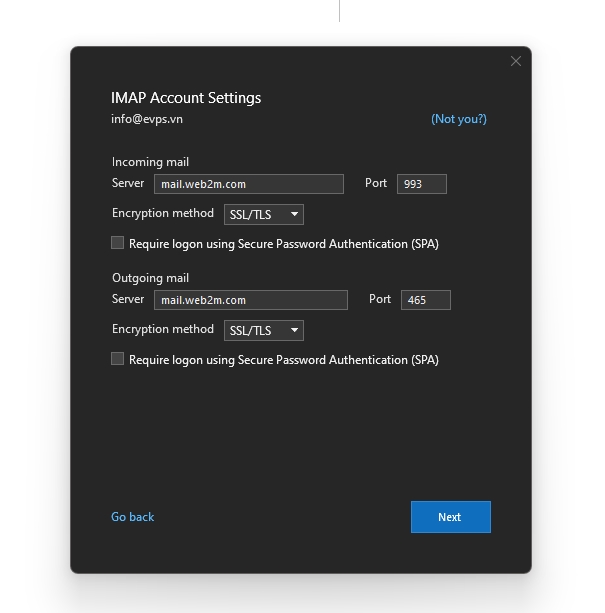The height and width of the screenshot is (613, 605).
Task: Click the "Incoming mail" section label
Action: point(150,162)
